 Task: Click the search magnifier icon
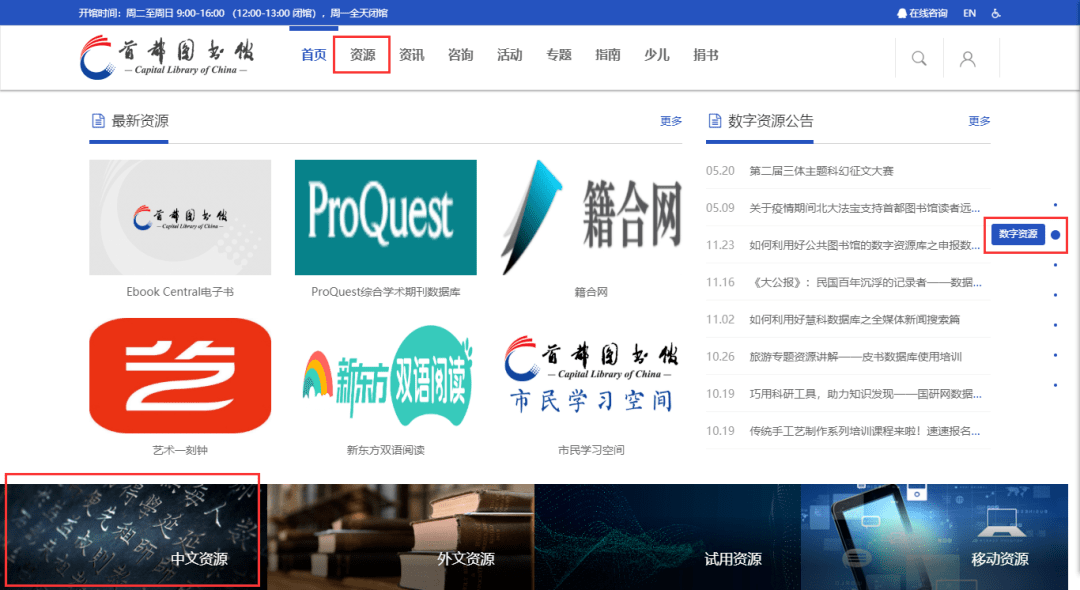(918, 59)
